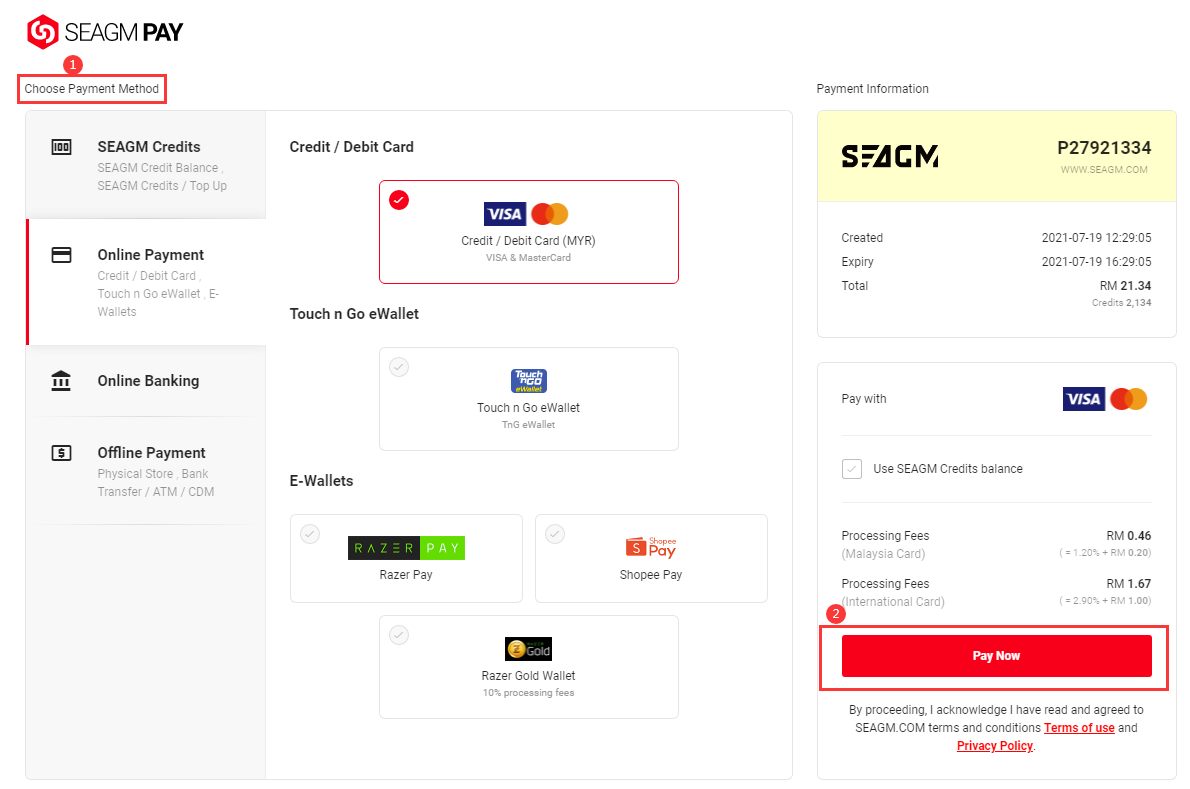This screenshot has height=789, width=1190.
Task: Click the WWW.SEAGM.COM text
Action: pyautogui.click(x=1104, y=170)
